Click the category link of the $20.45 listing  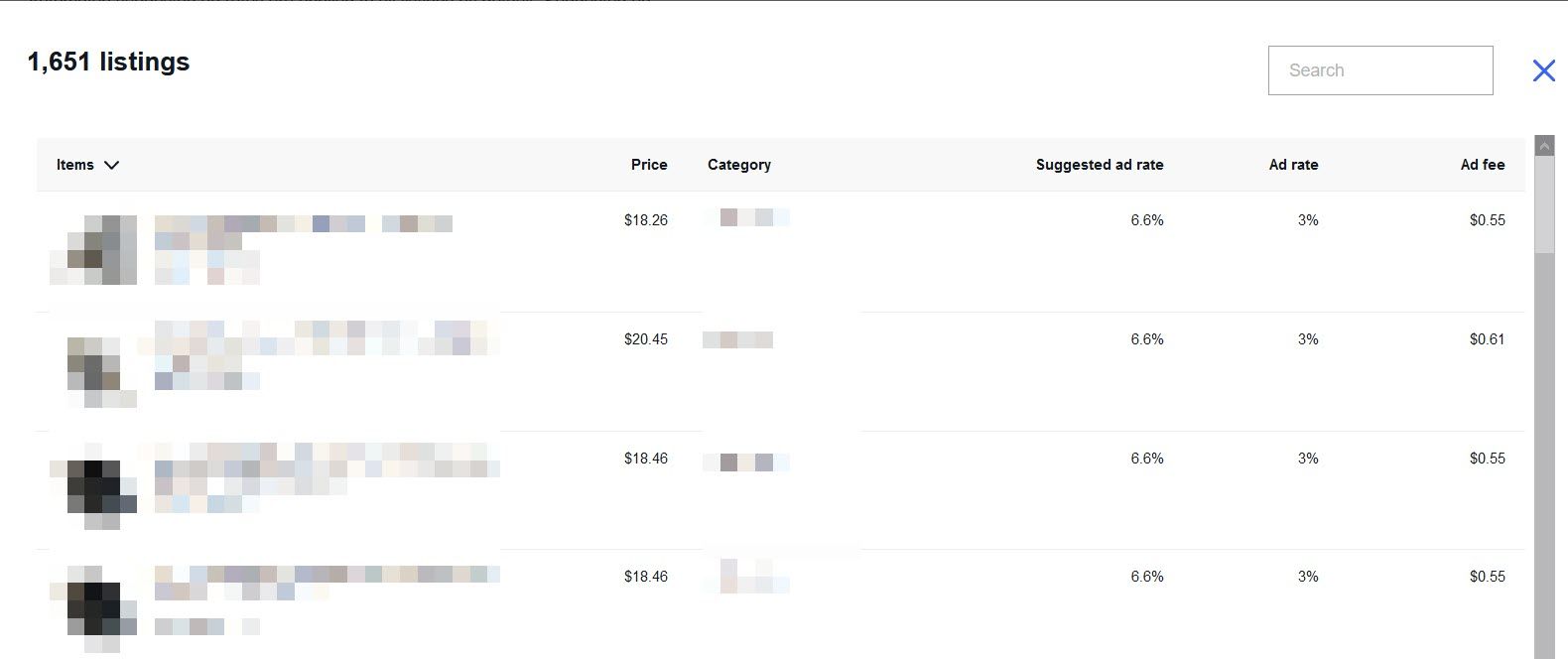click(737, 339)
